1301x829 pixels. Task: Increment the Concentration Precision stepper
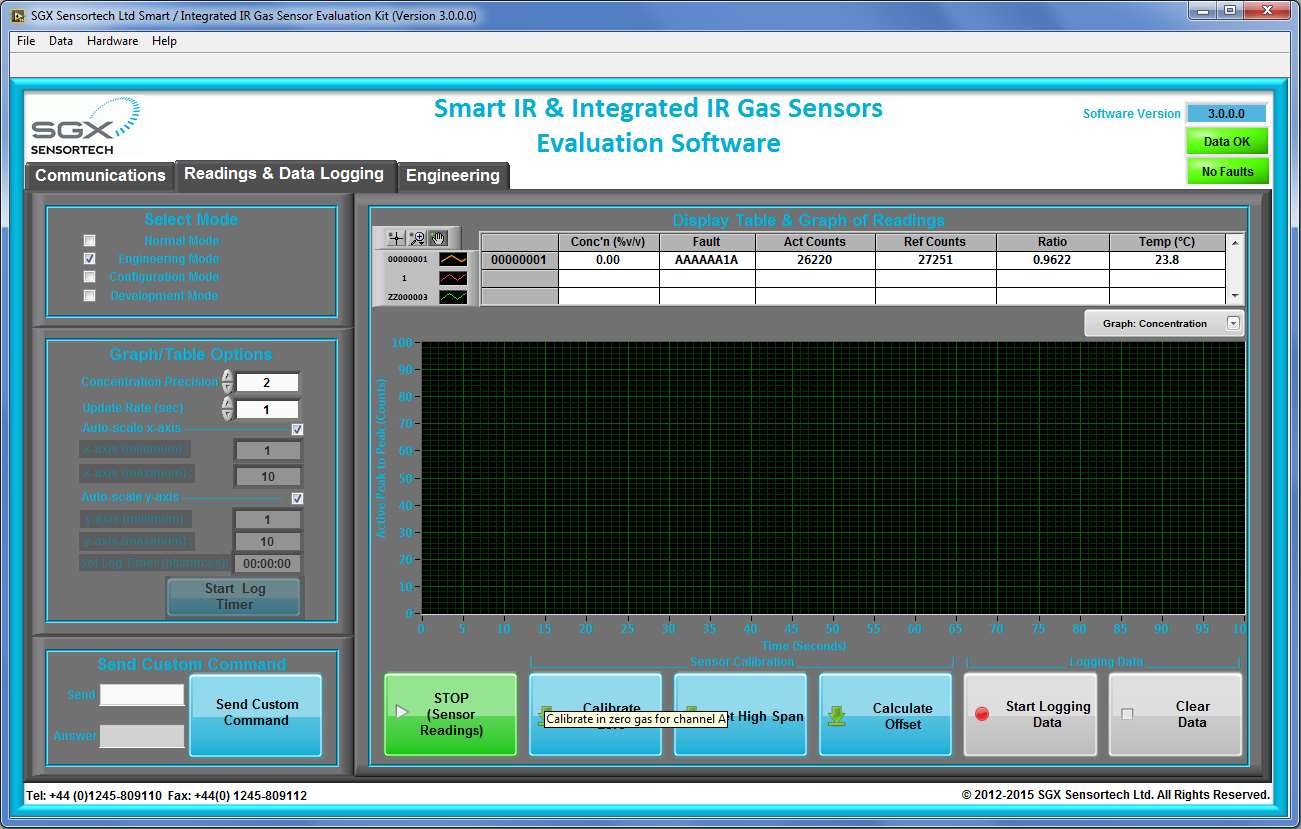[227, 377]
